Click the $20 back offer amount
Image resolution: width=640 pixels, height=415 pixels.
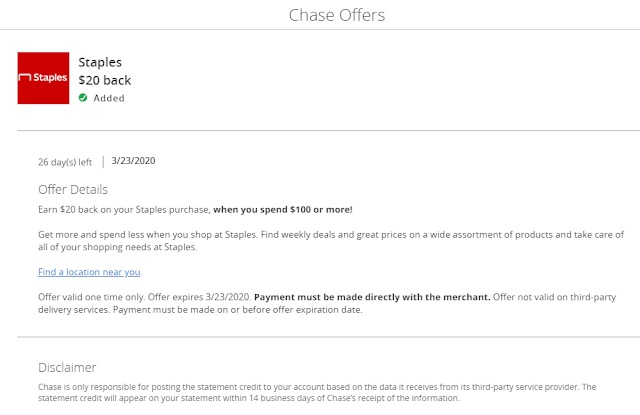pyautogui.click(x=104, y=80)
